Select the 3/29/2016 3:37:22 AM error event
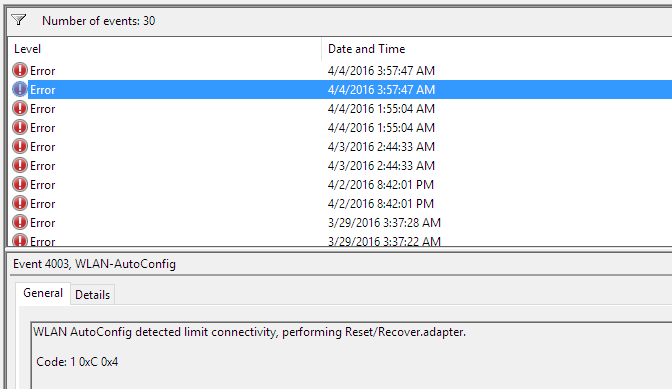 [x=340, y=241]
